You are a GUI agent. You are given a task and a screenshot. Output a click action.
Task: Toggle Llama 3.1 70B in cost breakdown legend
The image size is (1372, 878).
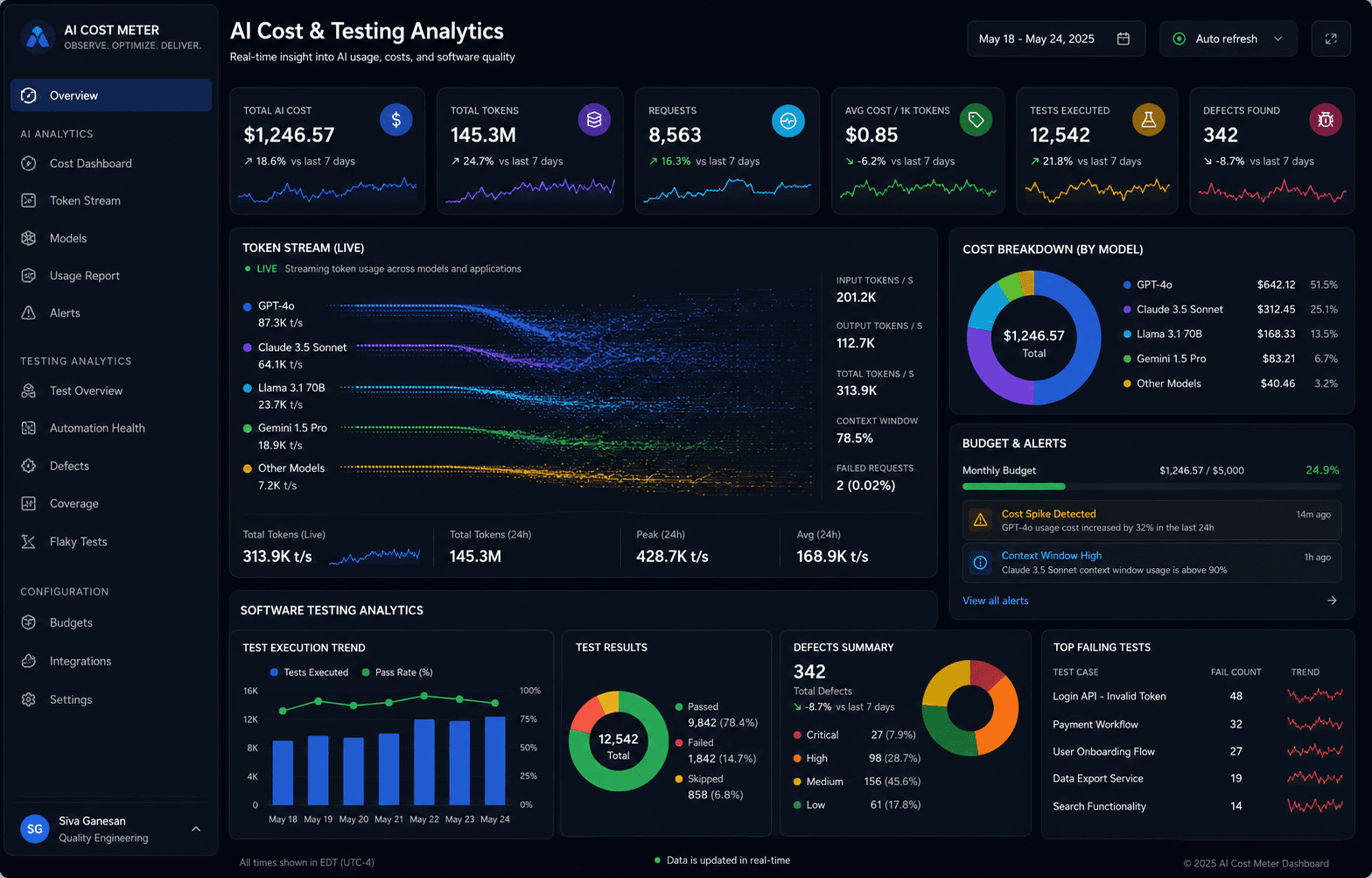(1162, 334)
